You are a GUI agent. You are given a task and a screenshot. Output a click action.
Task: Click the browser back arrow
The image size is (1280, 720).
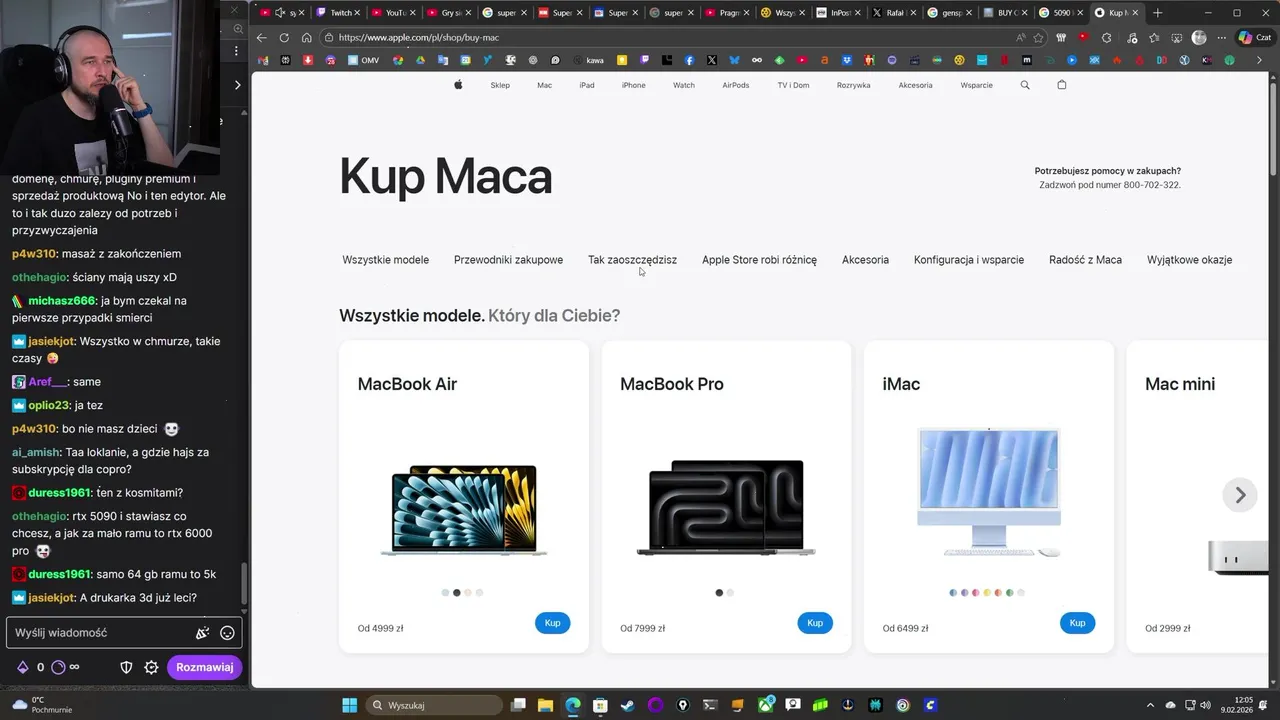coord(262,38)
